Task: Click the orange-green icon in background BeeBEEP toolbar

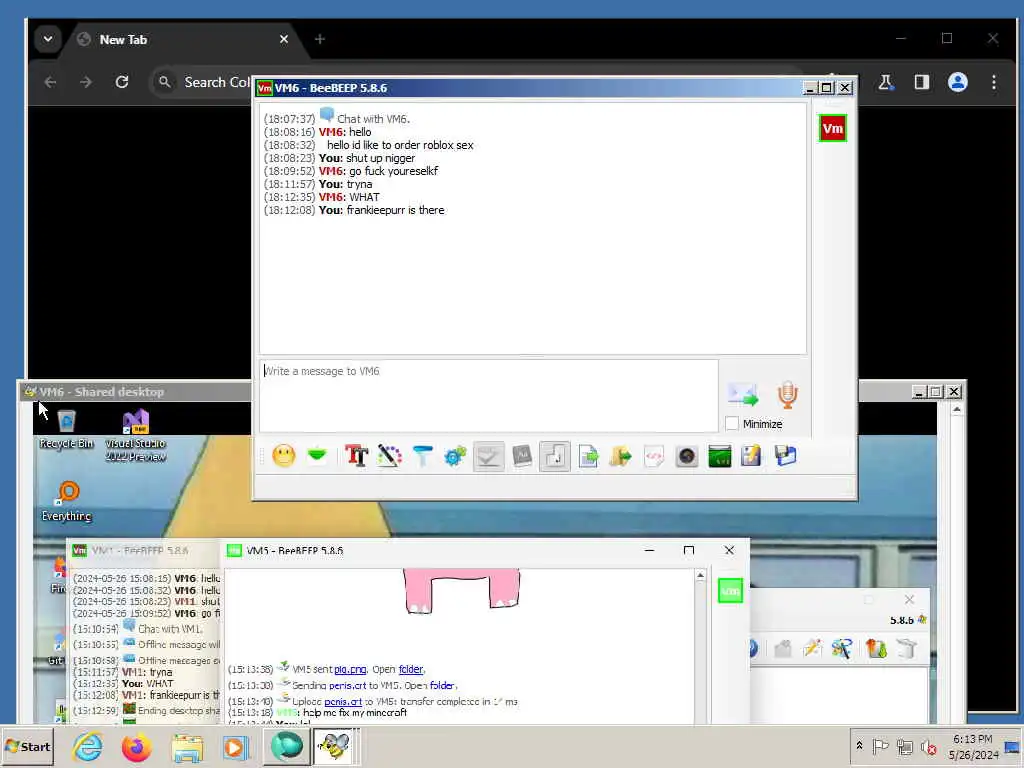Action: (876, 648)
